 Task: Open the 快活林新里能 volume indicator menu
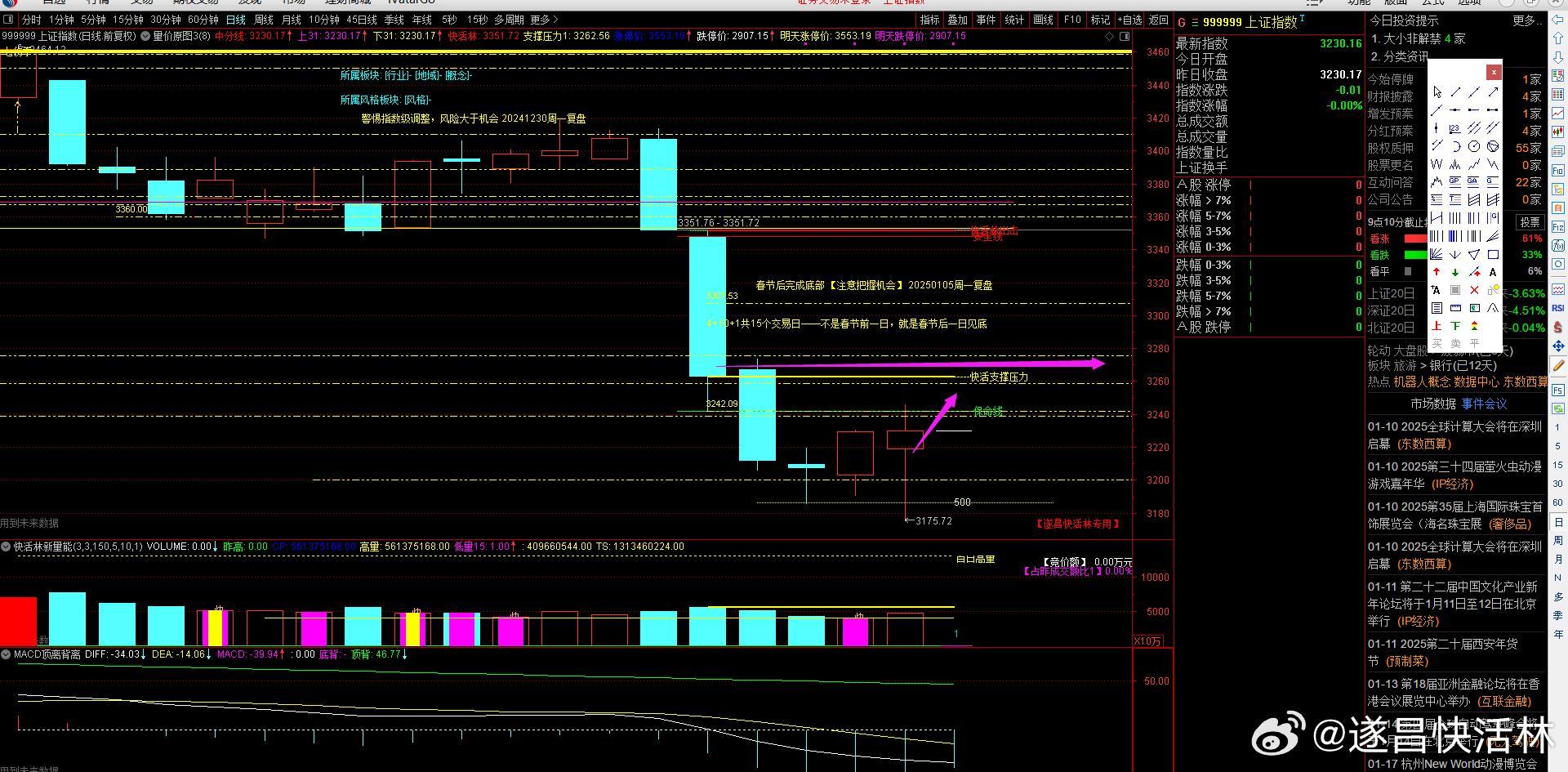coord(6,547)
